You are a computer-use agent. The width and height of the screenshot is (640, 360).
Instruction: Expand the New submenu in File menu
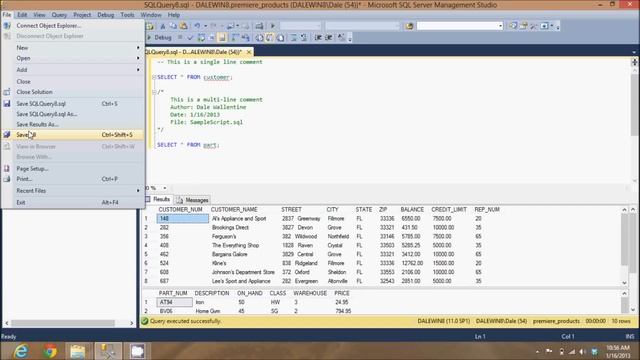[x=73, y=48]
